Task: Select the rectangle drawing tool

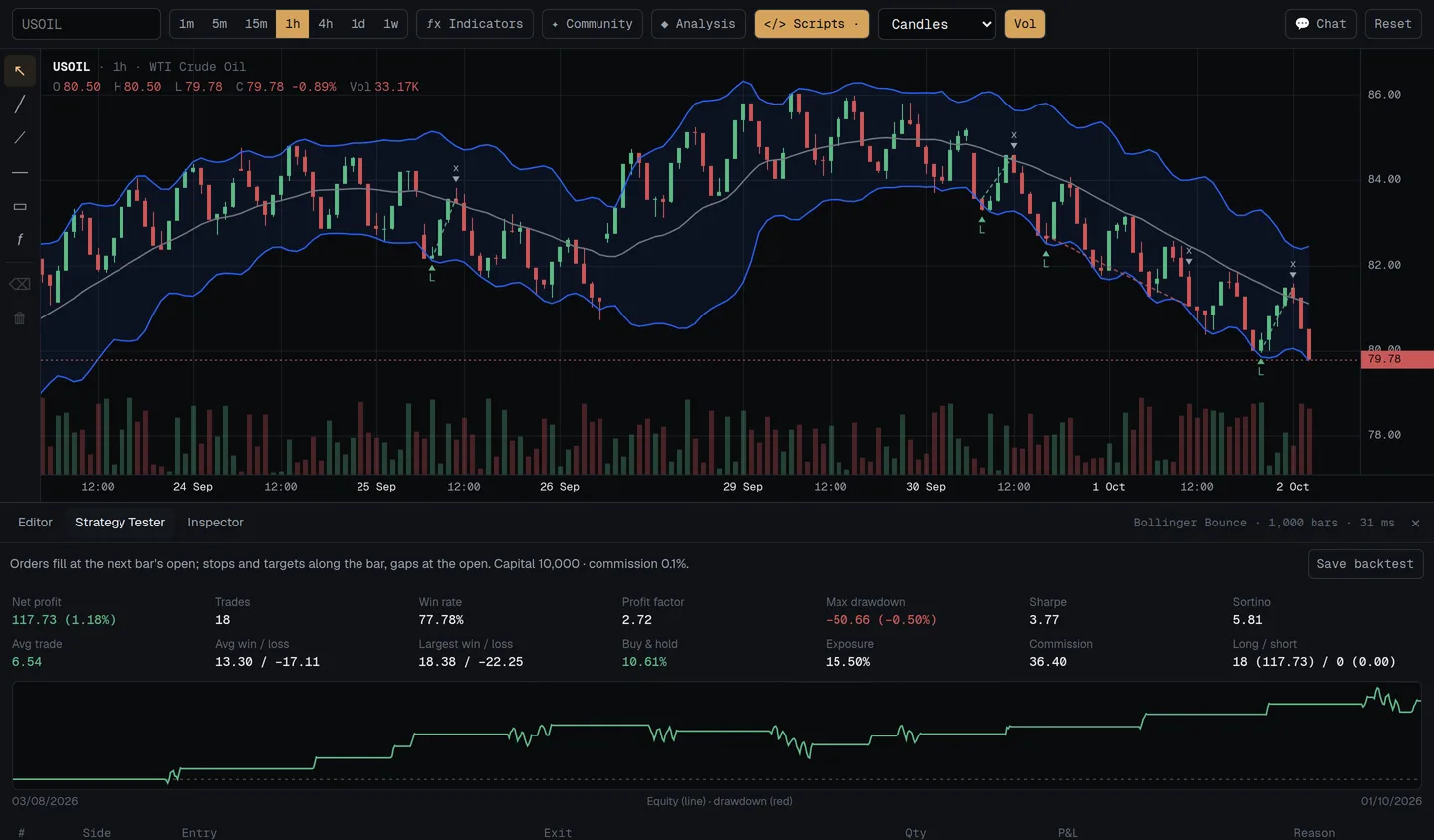Action: point(20,206)
